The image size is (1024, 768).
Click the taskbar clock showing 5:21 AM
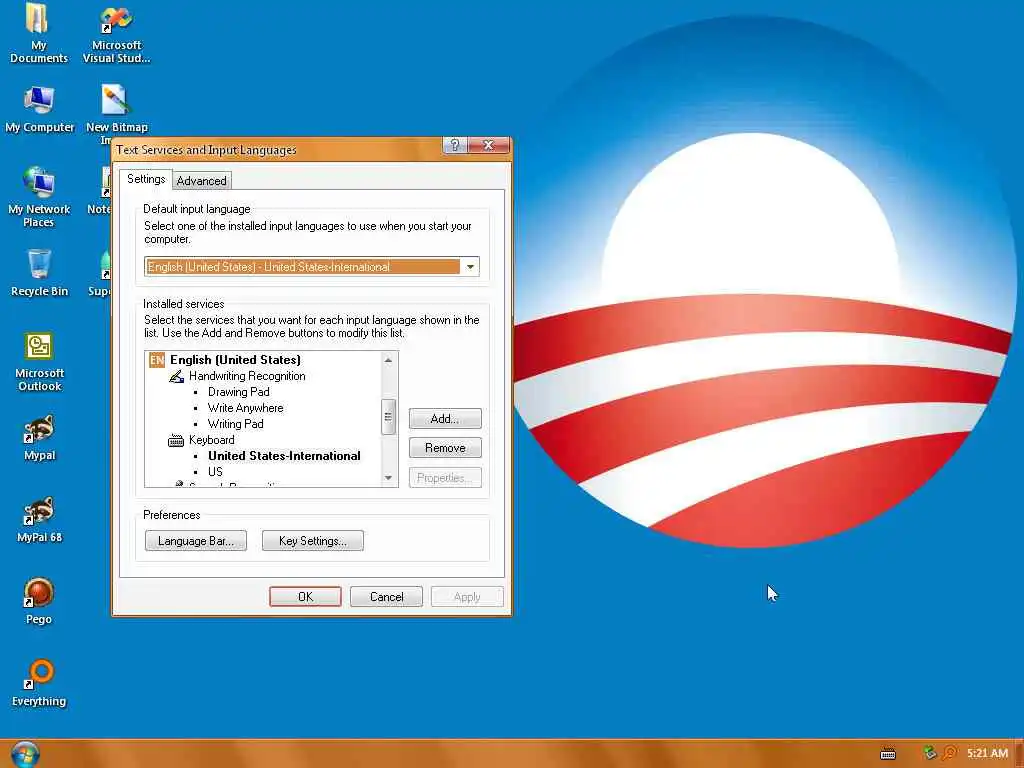tap(987, 754)
